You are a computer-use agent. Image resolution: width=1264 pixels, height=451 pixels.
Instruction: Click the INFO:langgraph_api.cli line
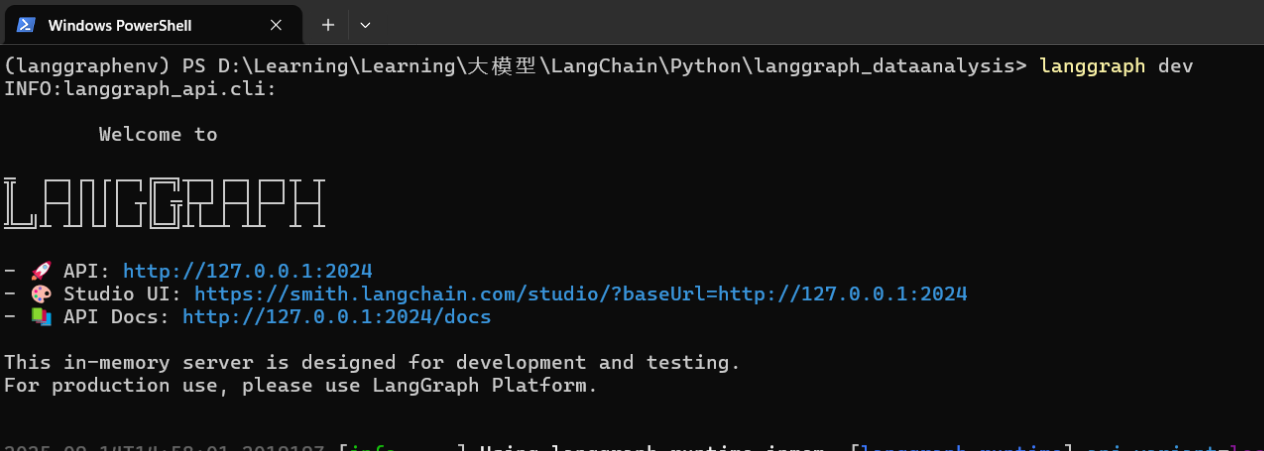pos(140,89)
